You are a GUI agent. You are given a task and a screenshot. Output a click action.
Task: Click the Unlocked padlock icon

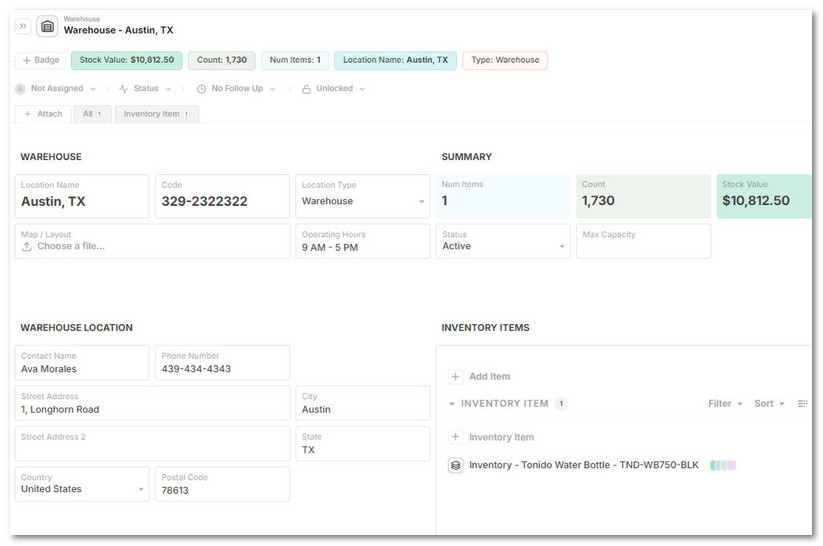(x=306, y=89)
